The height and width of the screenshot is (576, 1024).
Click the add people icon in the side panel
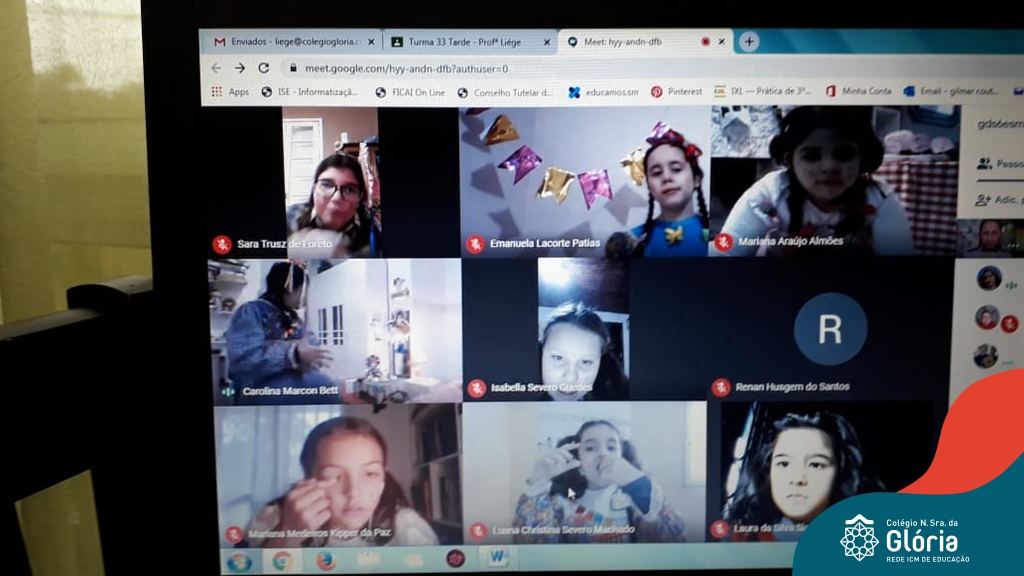pyautogui.click(x=982, y=200)
